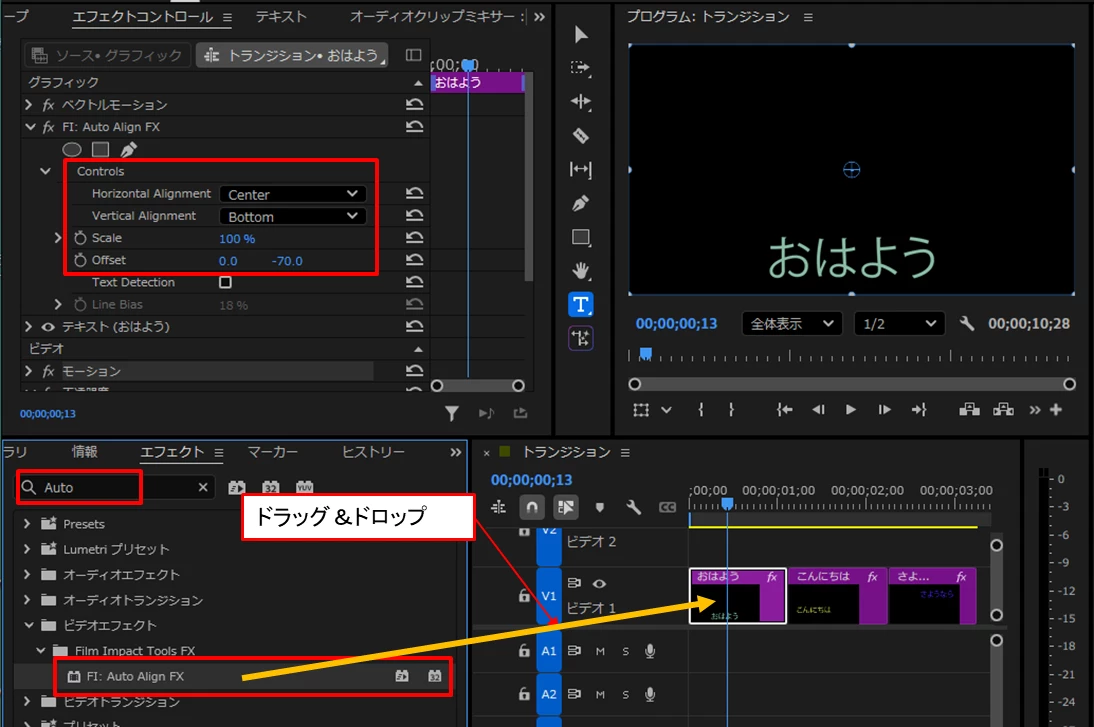1094x727 pixels.
Task: Select the こんにちは clip on V1
Action: [x=837, y=596]
